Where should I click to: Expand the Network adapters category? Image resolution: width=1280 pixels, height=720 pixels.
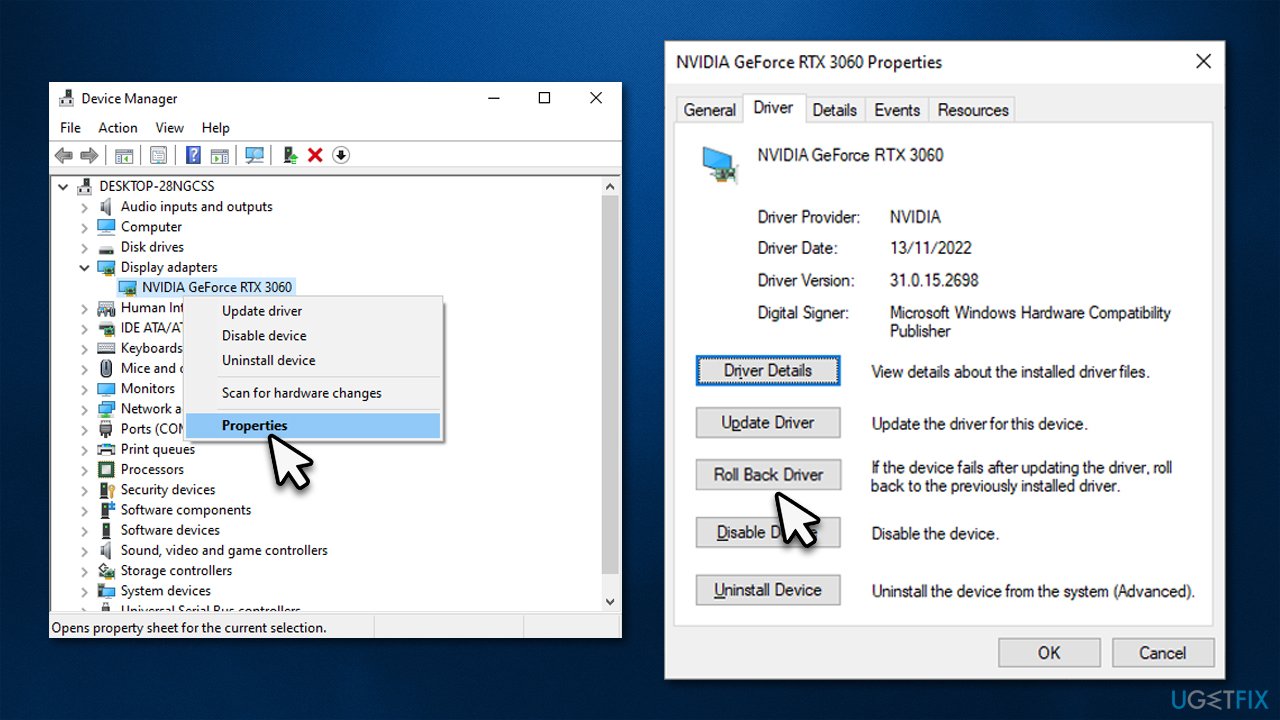85,408
